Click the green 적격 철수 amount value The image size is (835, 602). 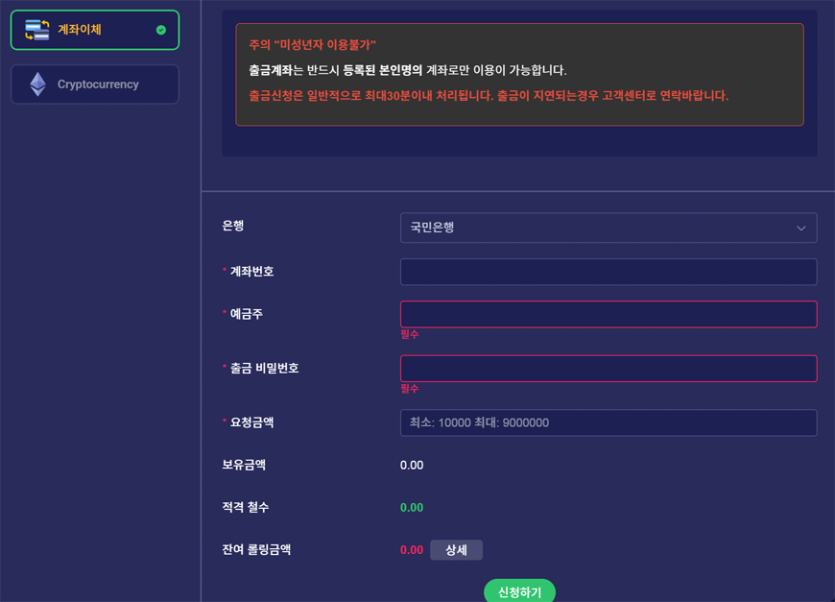coord(412,508)
